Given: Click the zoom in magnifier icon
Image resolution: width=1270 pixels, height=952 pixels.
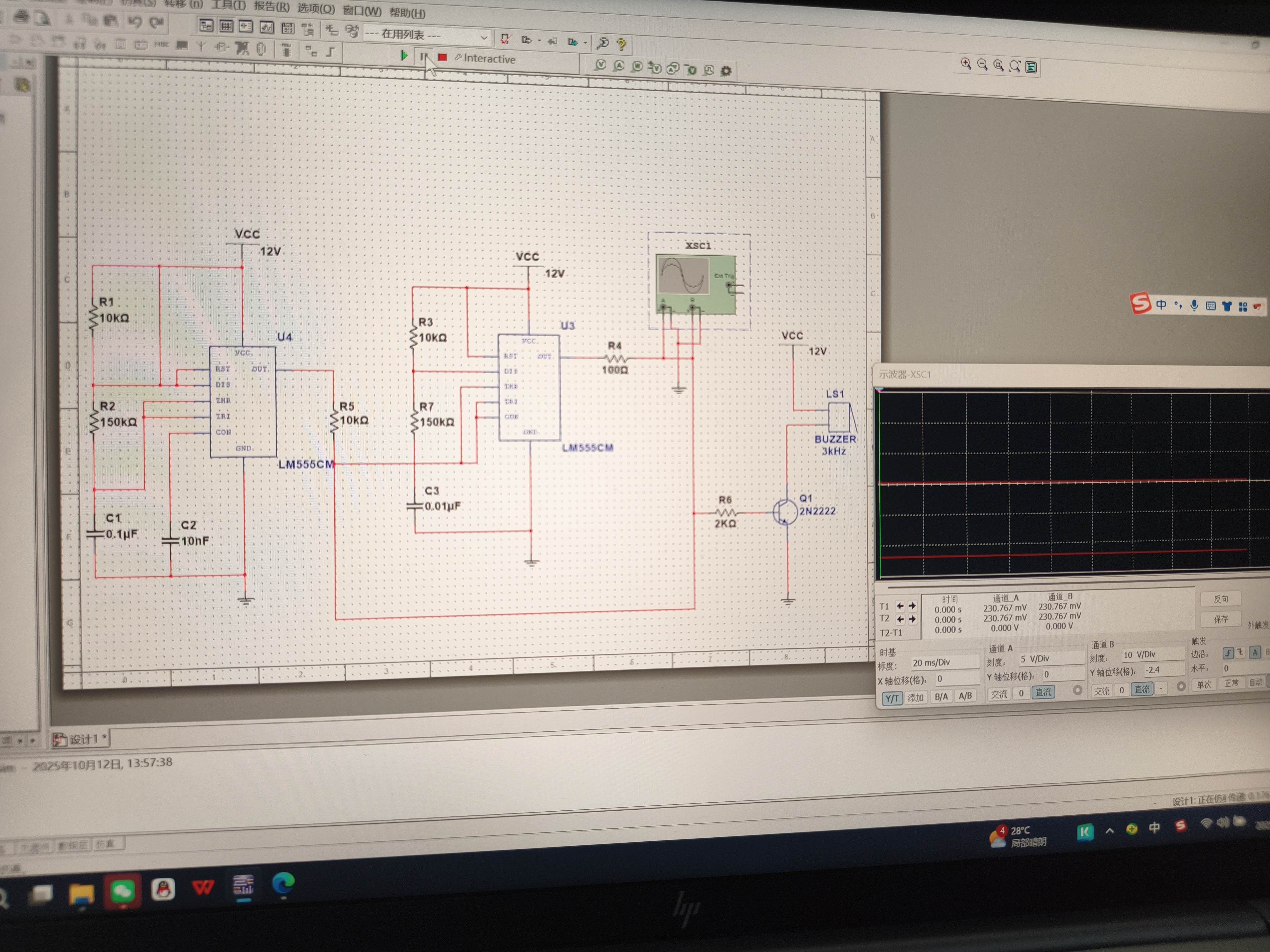Looking at the screenshot, I should pos(966,64).
